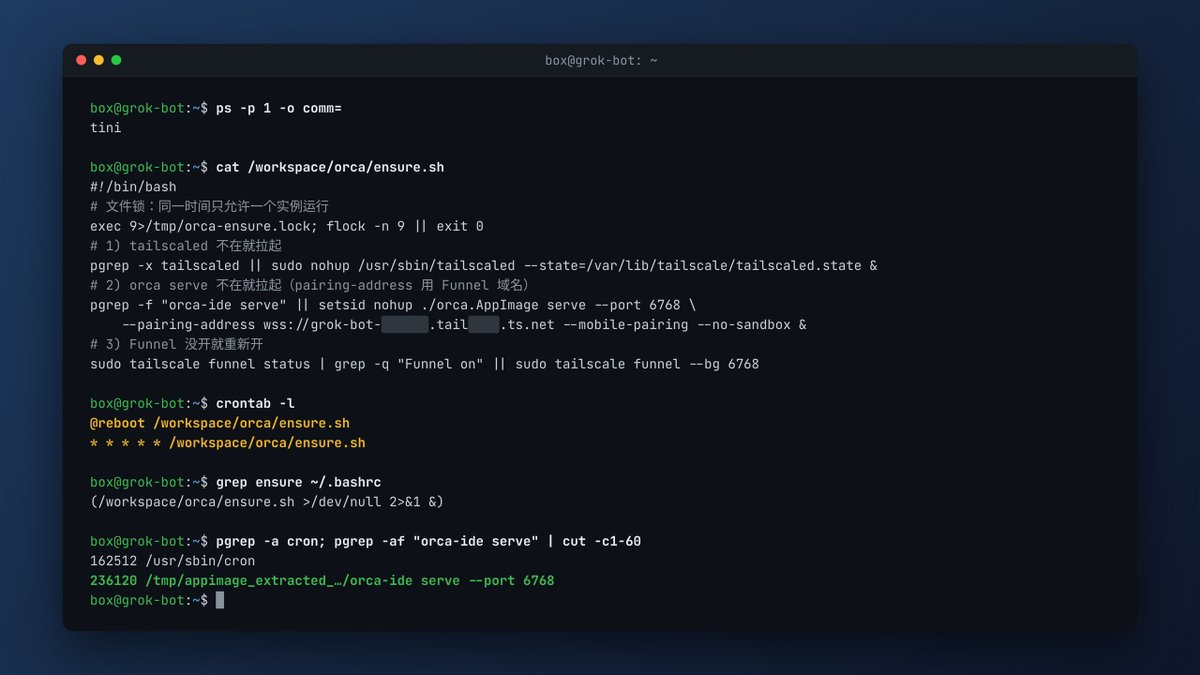Image resolution: width=1200 pixels, height=675 pixels.
Task: Click the #!/bin/bash shebang line
Action: click(133, 187)
